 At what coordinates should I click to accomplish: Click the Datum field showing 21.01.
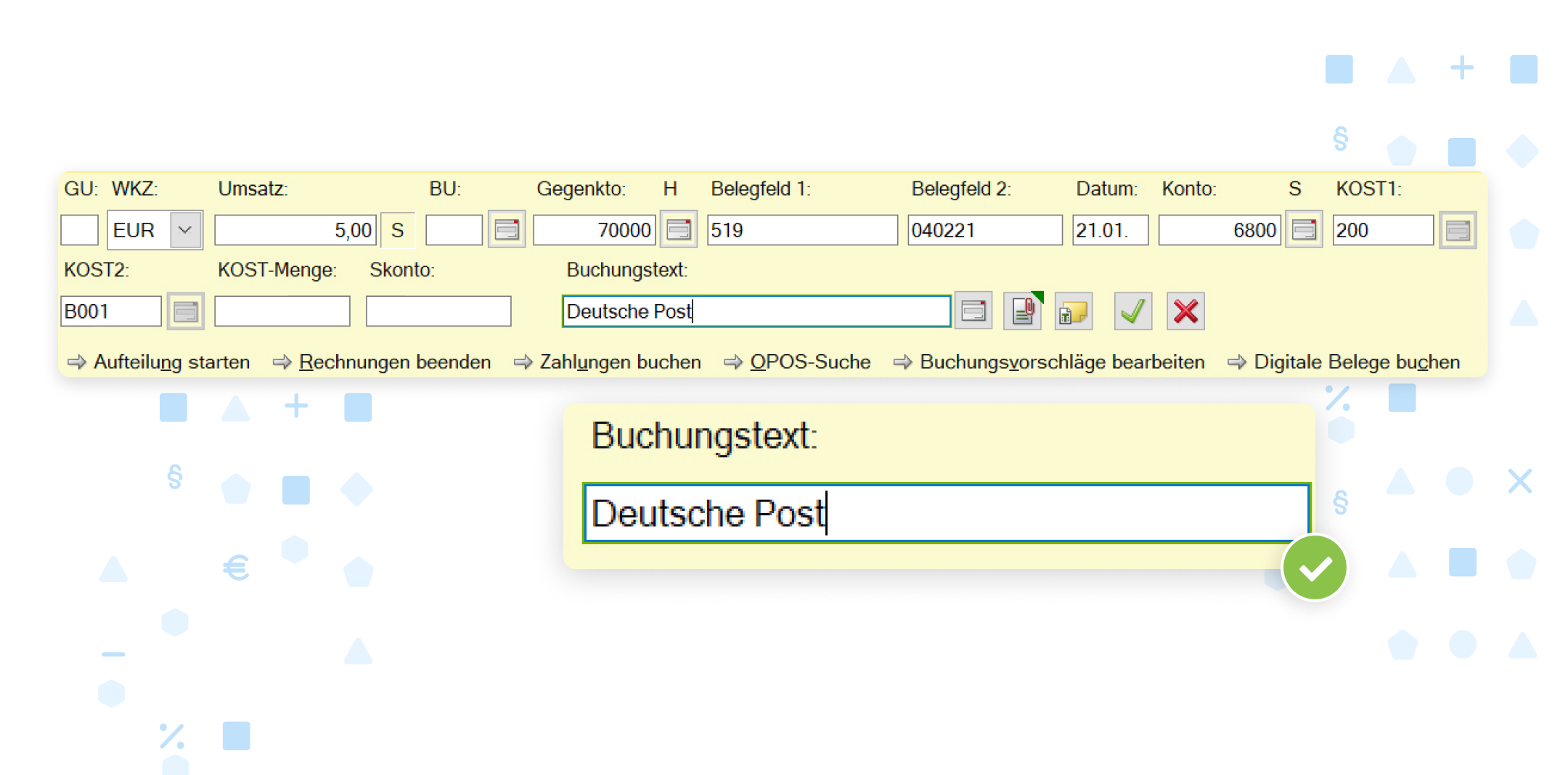pyautogui.click(x=1111, y=230)
